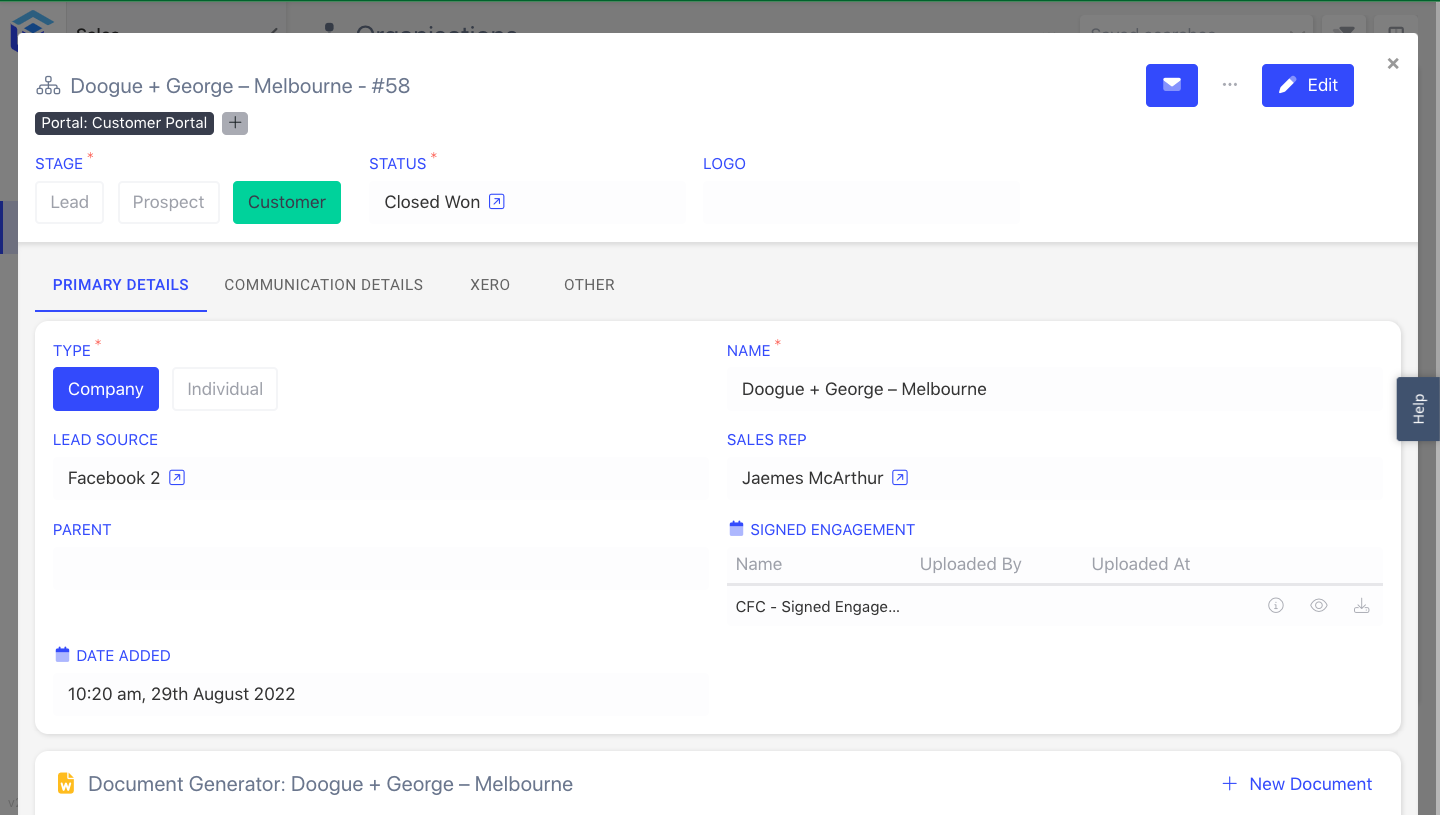Switch to Communication Details tab

[324, 285]
